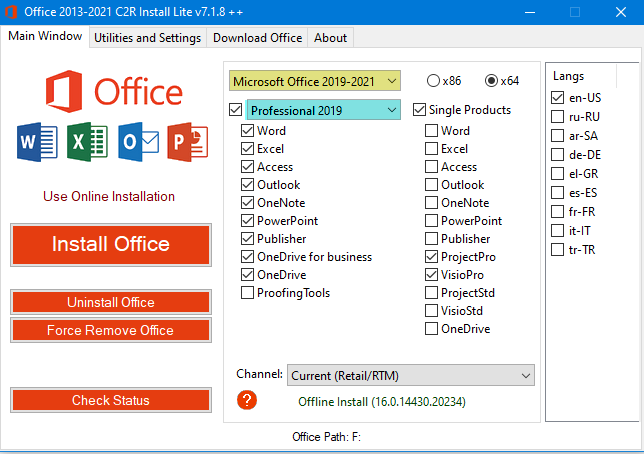The width and height of the screenshot is (644, 454).
Task: Uncheck the VisioPro checkbox
Action: tap(431, 274)
